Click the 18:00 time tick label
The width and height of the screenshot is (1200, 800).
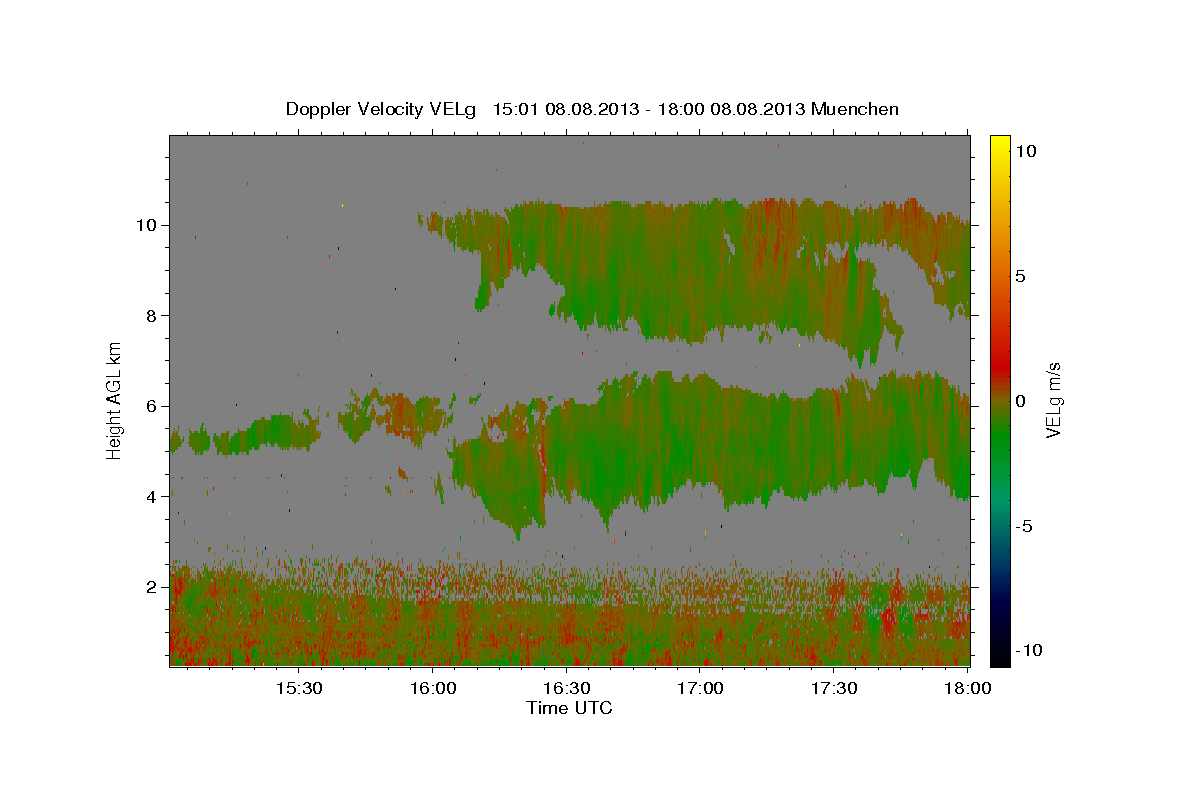coord(967,688)
